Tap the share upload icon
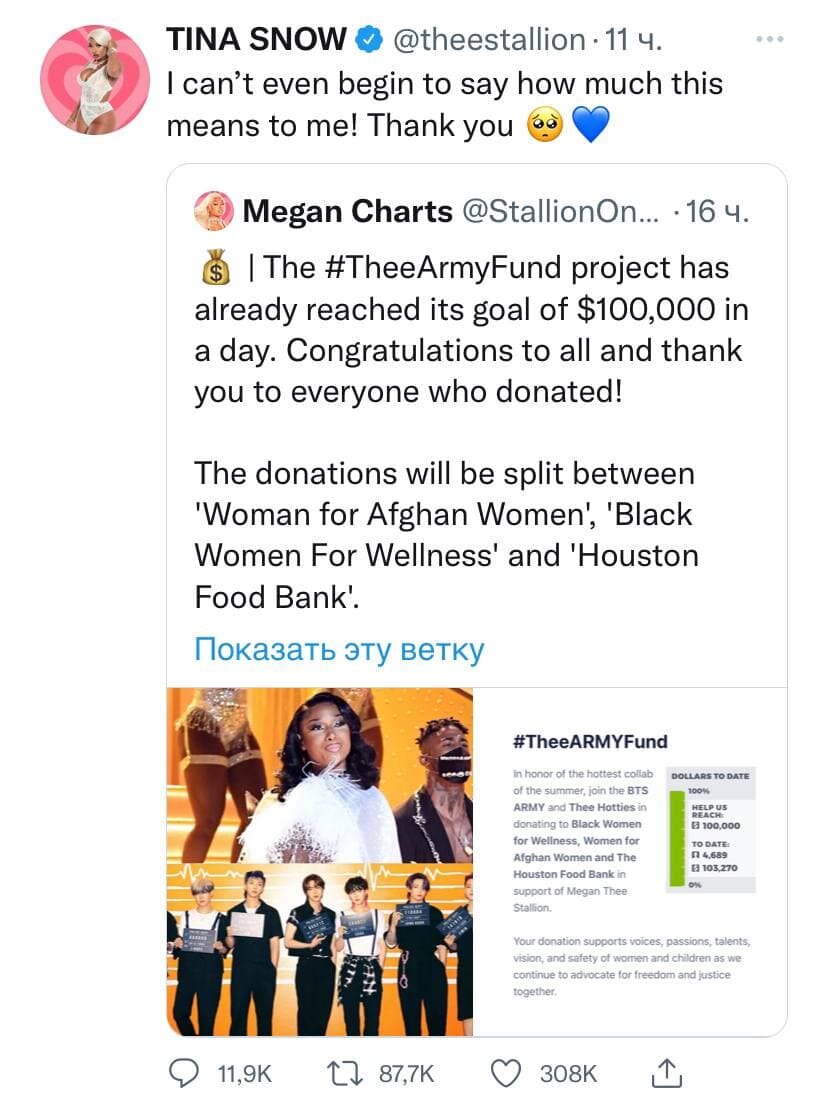The width and height of the screenshot is (828, 1103). pos(664,1072)
